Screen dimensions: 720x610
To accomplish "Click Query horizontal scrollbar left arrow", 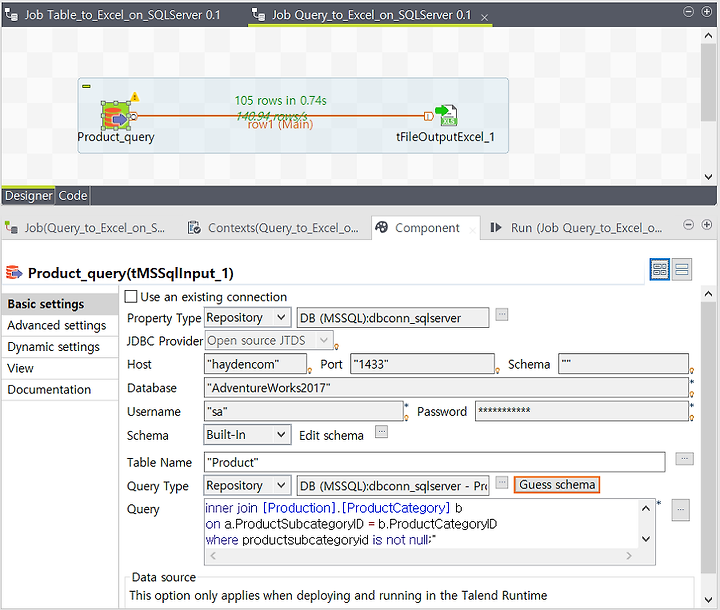I will pyautogui.click(x=213, y=556).
